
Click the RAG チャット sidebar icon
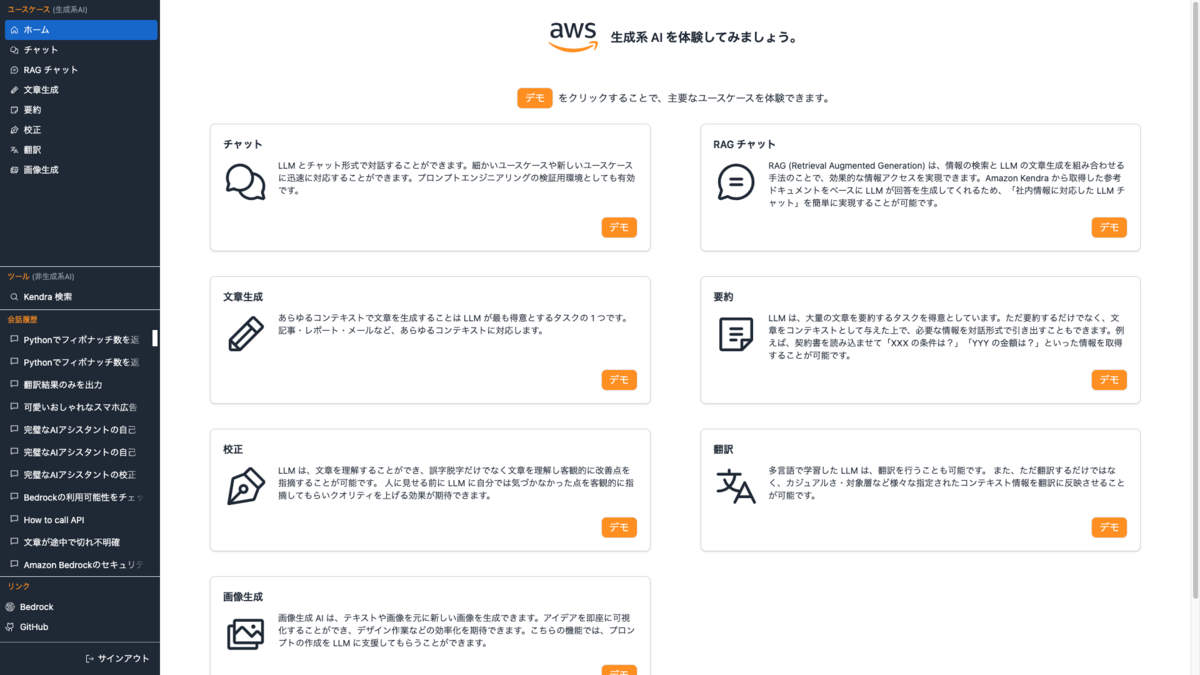click(14, 70)
